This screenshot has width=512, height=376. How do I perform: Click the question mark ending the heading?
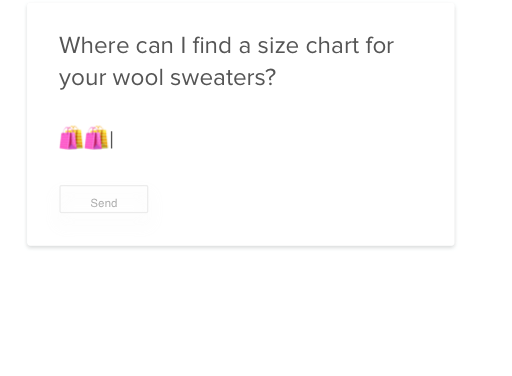tap(270, 77)
